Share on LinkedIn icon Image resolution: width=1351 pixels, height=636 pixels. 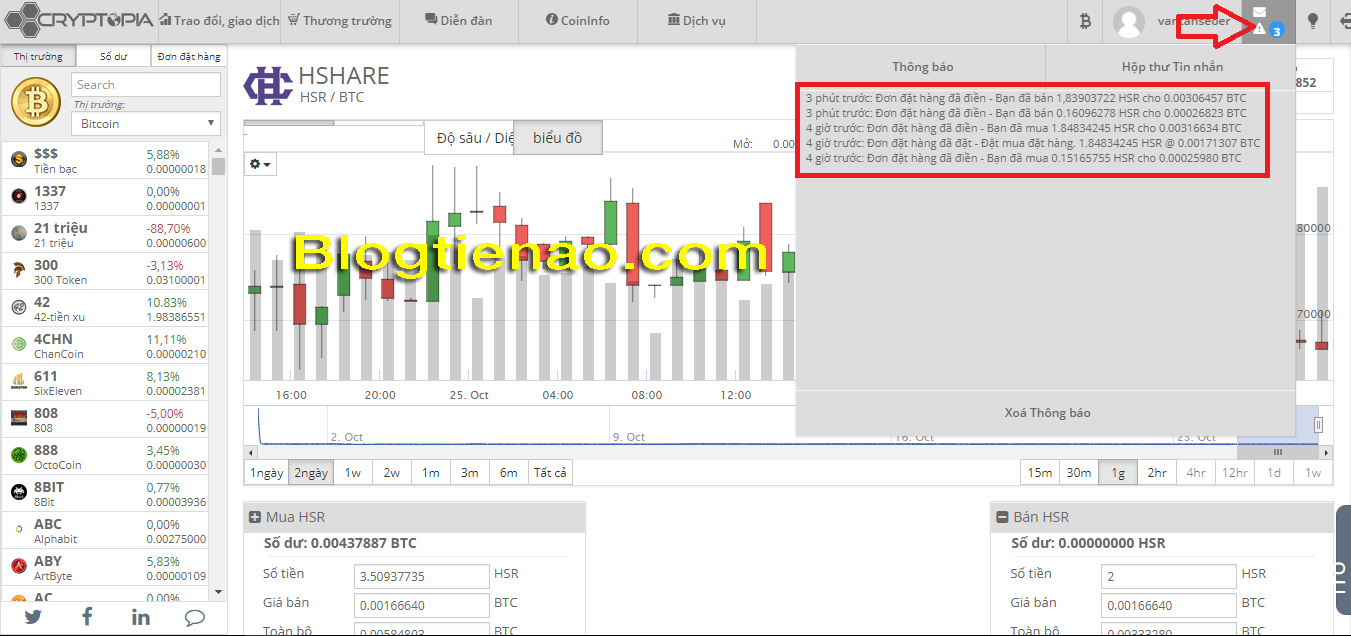(x=141, y=617)
